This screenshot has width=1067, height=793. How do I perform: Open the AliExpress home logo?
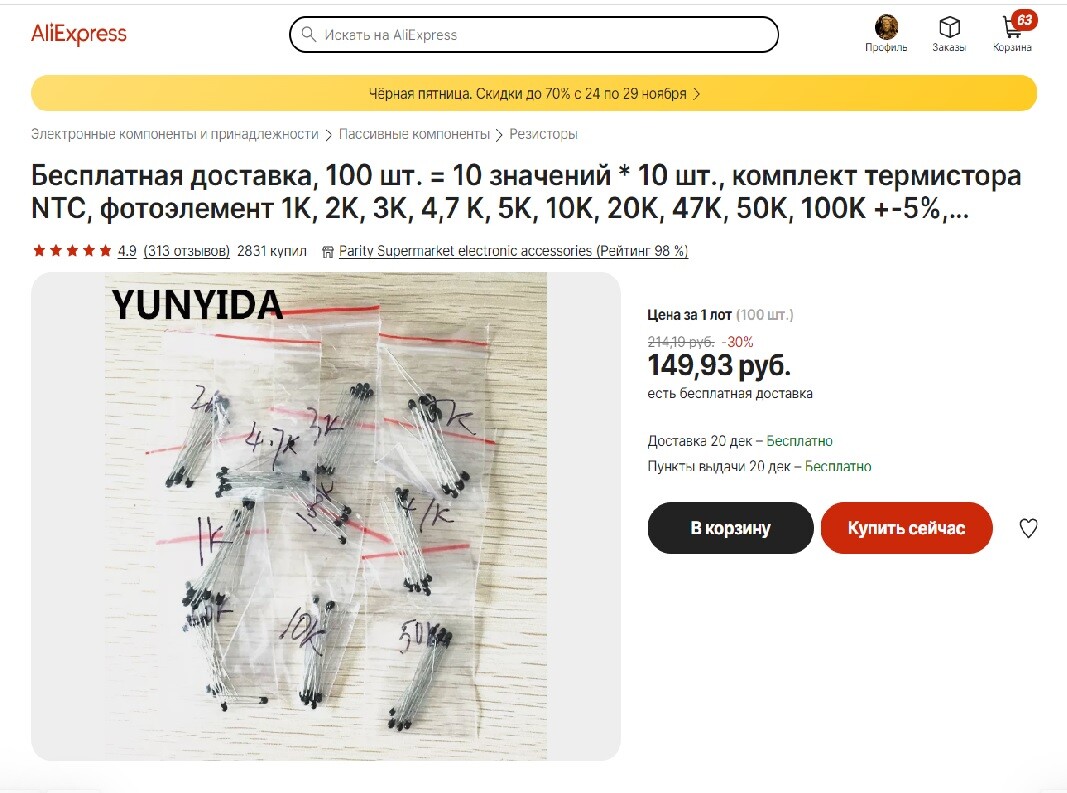pos(79,33)
